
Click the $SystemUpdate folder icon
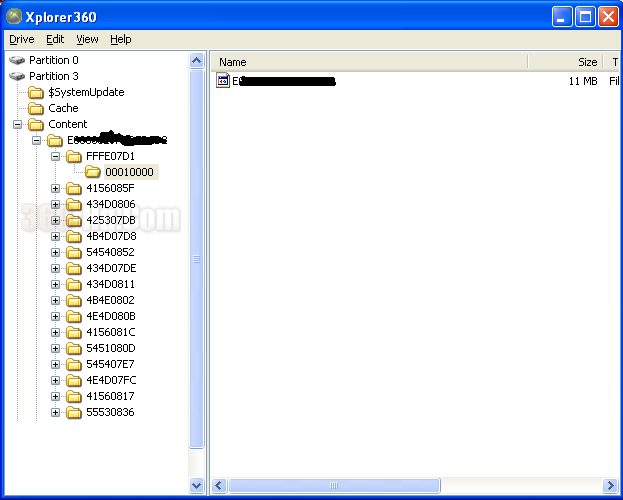click(x=36, y=93)
